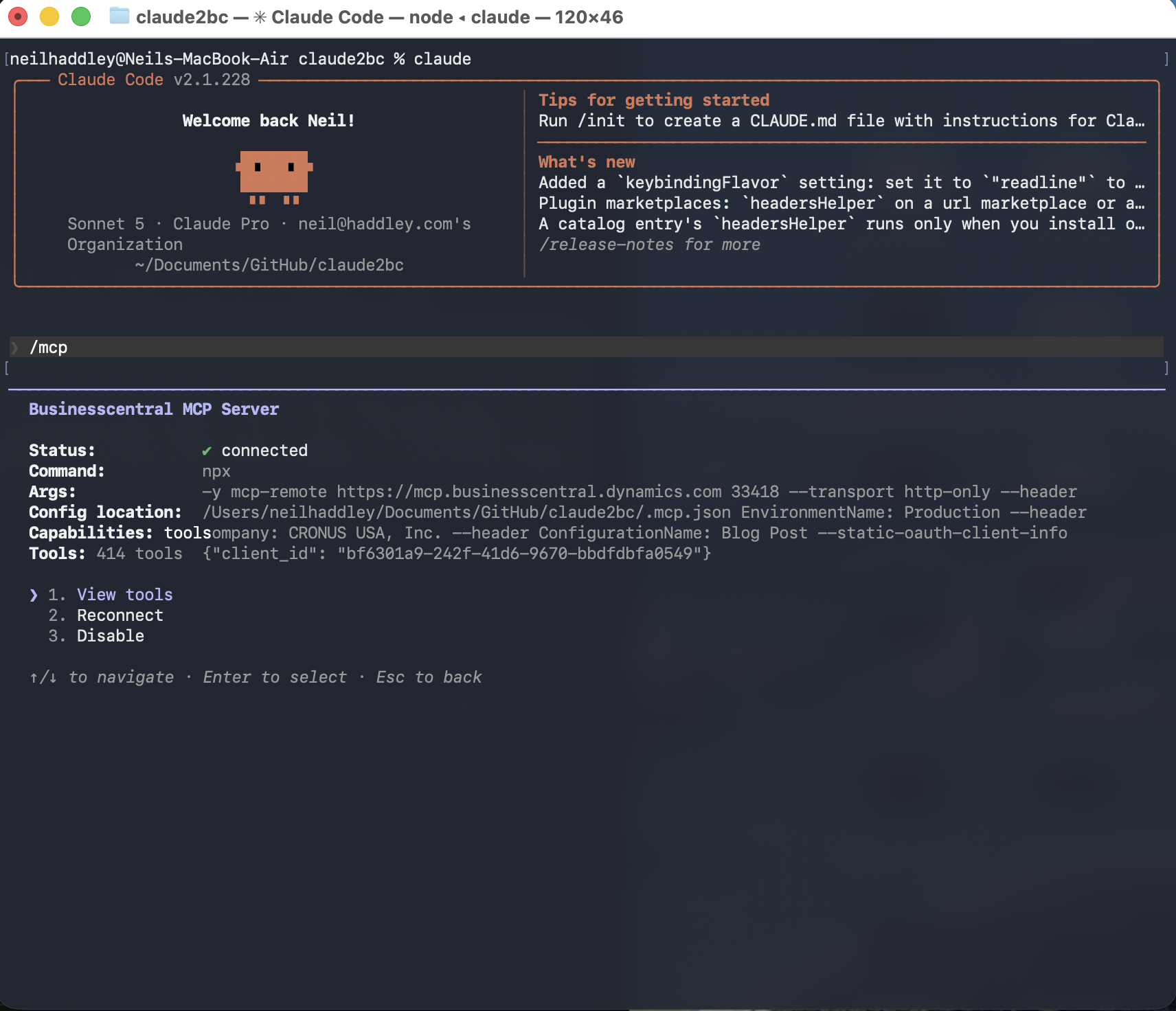Click the '↑/↓ to navigate' hint
The width and height of the screenshot is (1176, 1011).
click(x=102, y=677)
